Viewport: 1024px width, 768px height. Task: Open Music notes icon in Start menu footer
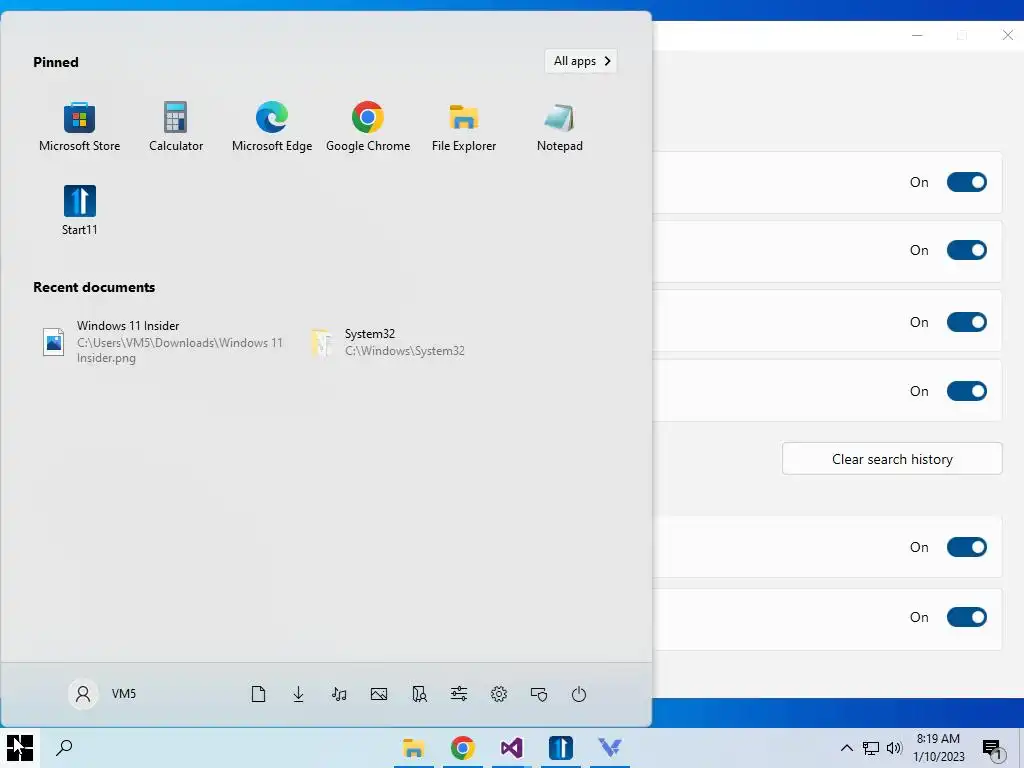[338, 694]
